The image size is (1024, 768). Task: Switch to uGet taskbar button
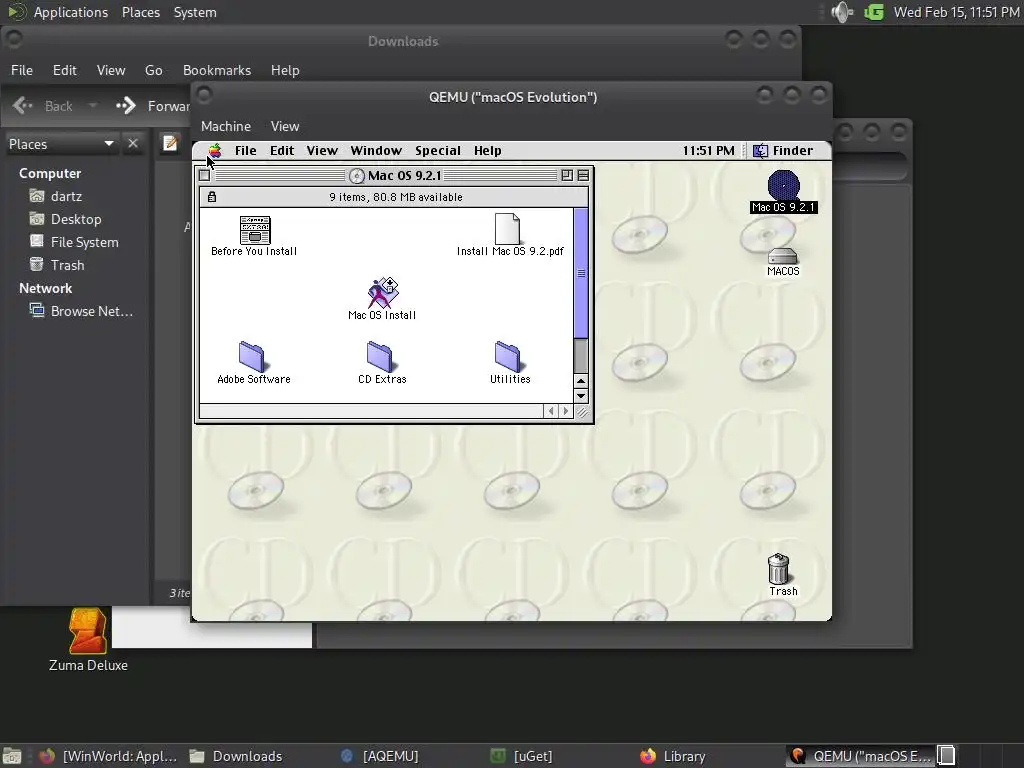(x=521, y=756)
